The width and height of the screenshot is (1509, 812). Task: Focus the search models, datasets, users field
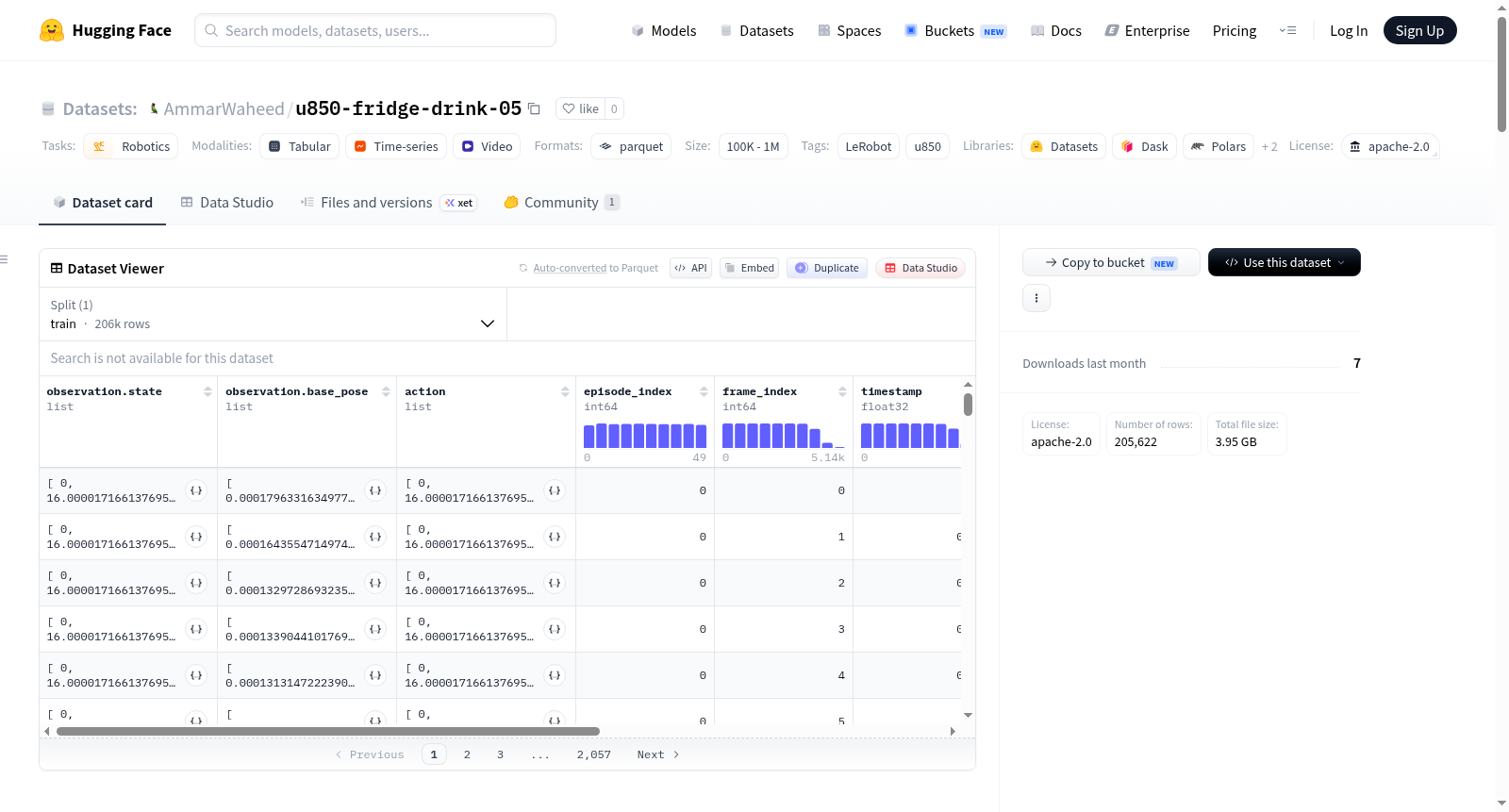pyautogui.click(x=375, y=30)
